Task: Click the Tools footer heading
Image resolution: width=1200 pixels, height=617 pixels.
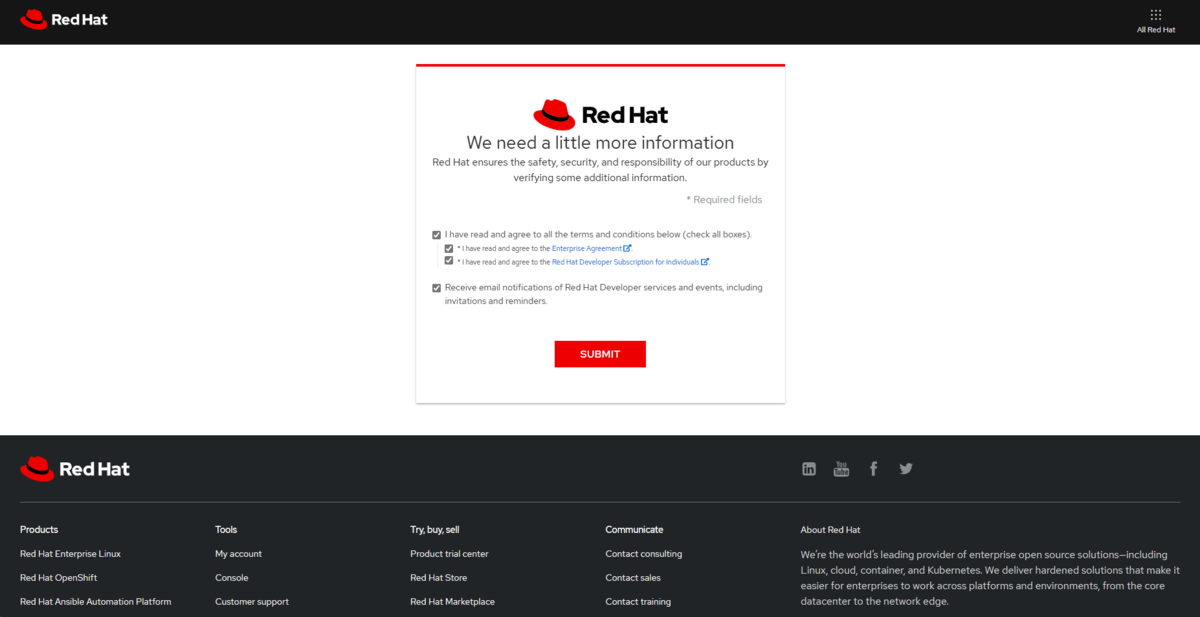Action: pyautogui.click(x=226, y=530)
